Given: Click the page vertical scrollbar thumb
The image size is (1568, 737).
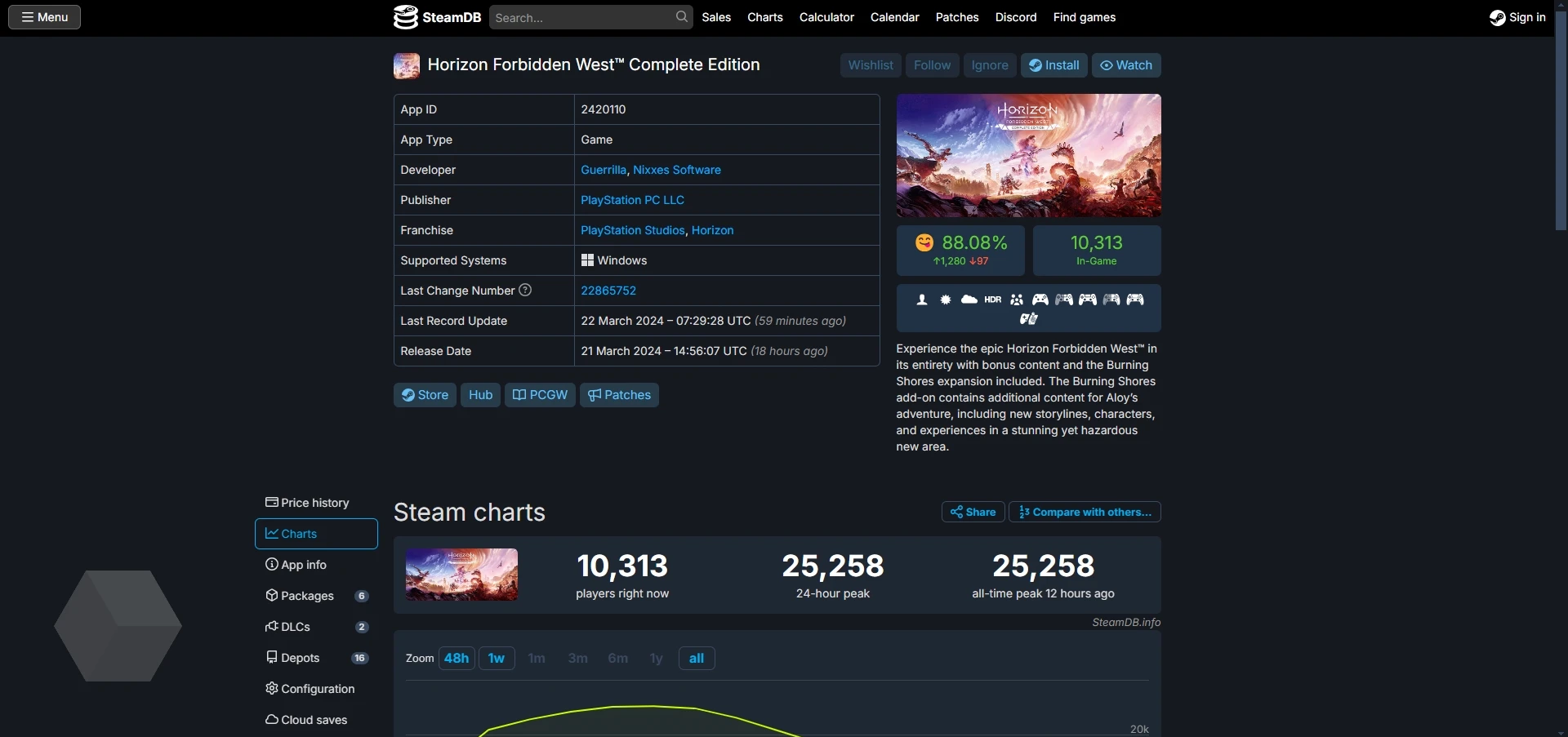Looking at the screenshot, I should click(x=1561, y=121).
